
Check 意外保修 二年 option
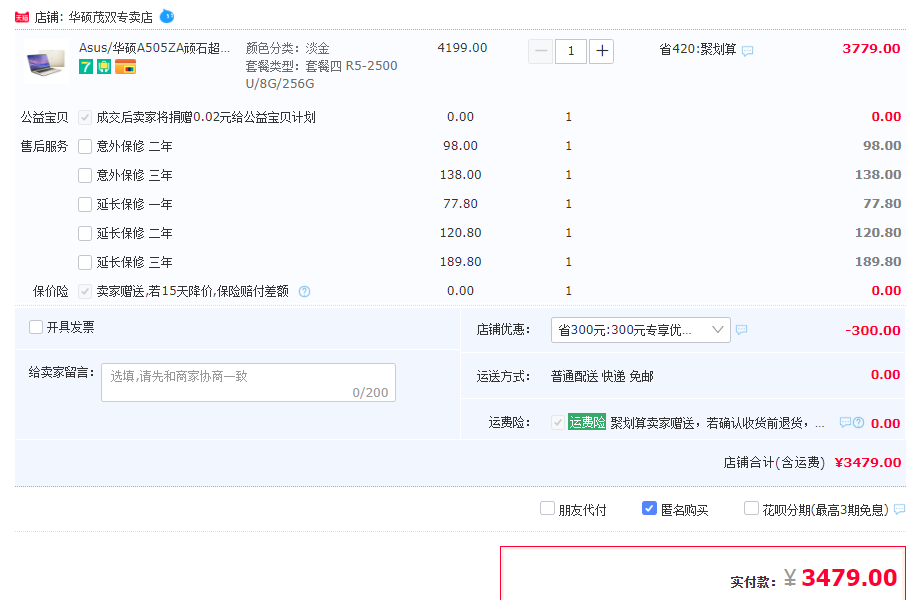coord(85,146)
